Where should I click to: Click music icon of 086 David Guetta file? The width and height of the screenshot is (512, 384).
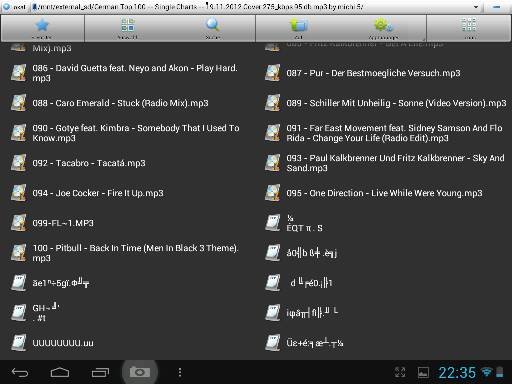click(x=19, y=73)
